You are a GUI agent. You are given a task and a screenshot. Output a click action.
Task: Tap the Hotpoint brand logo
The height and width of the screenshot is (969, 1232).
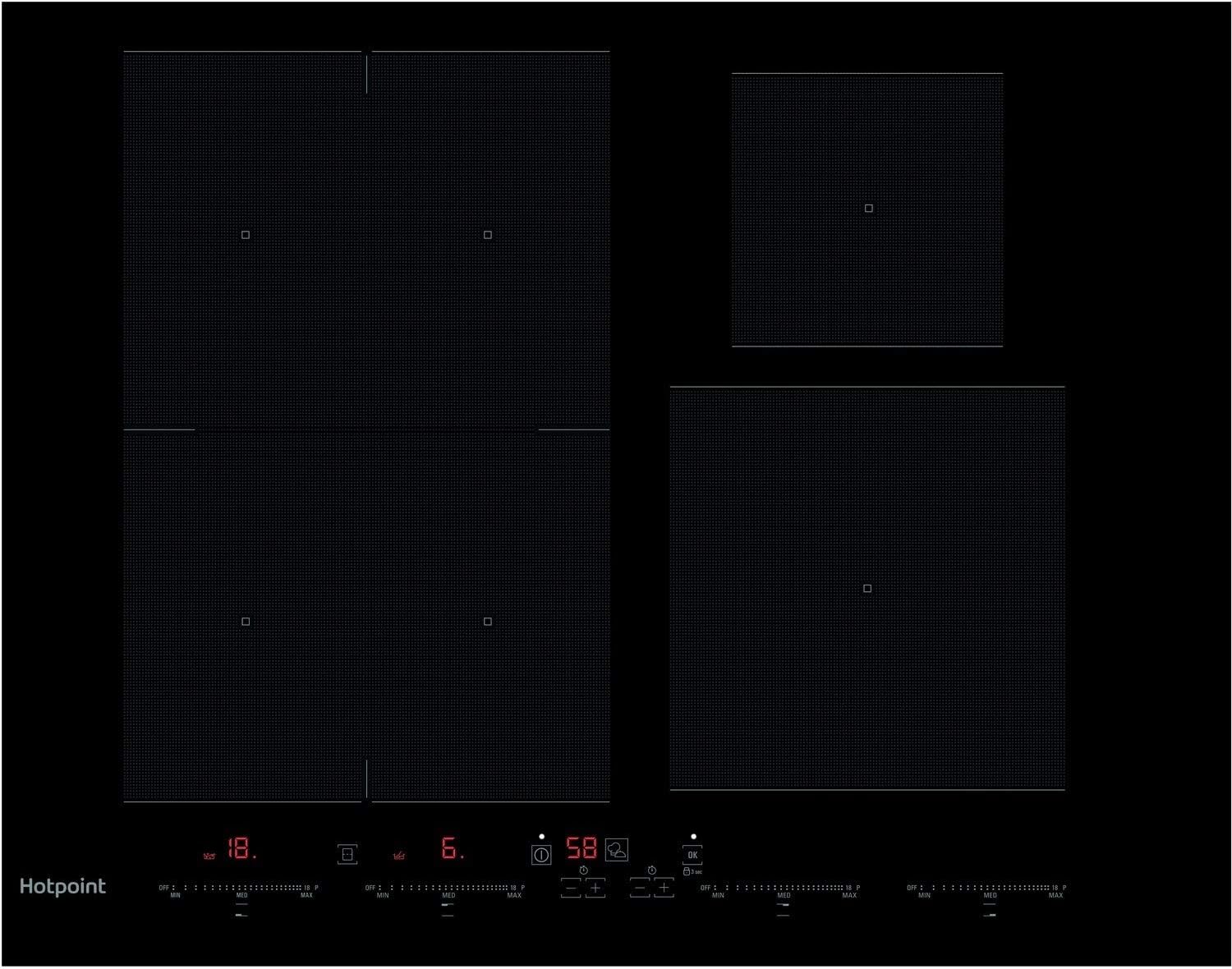coord(62,887)
